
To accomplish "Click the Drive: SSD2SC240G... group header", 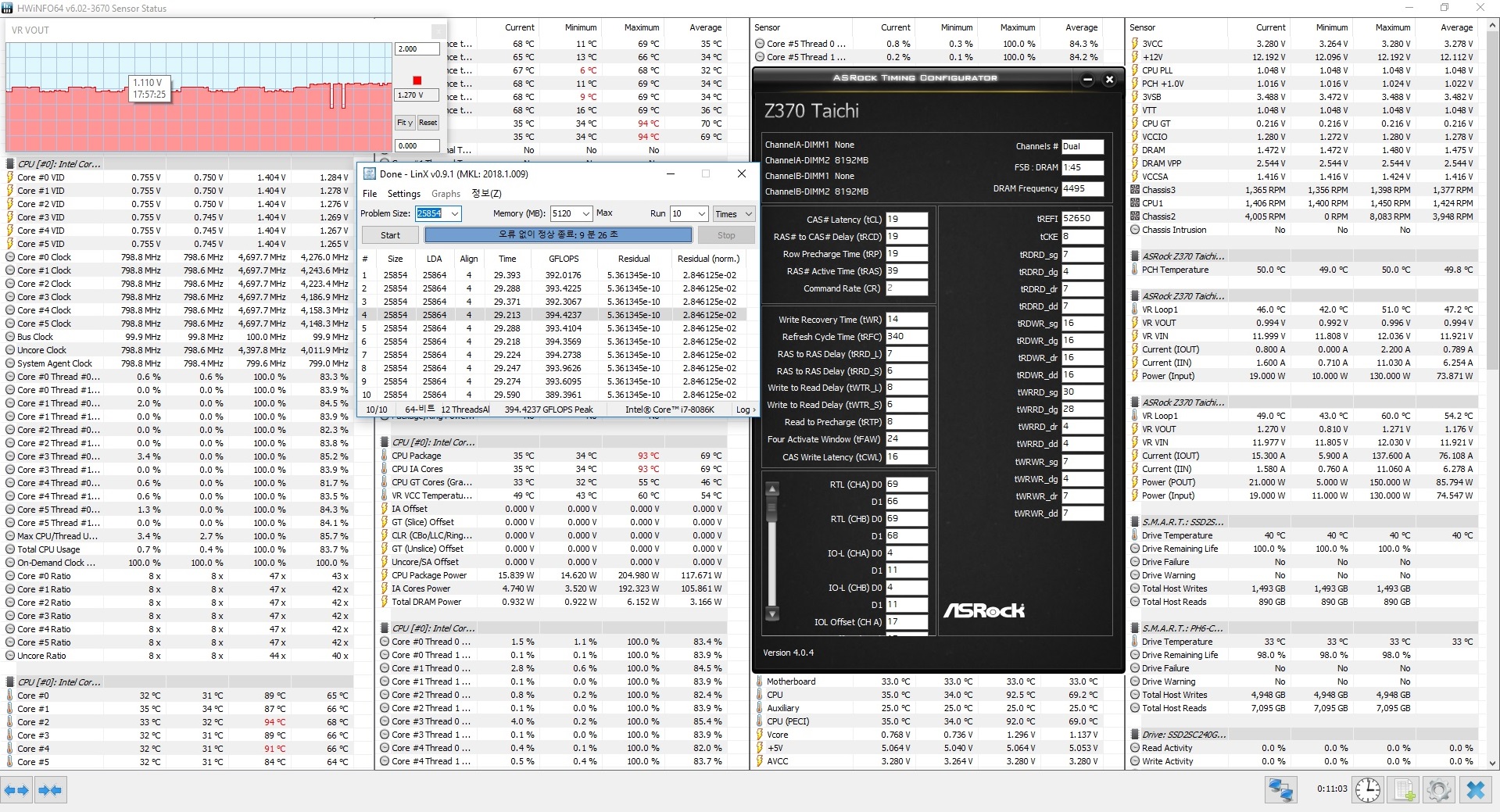I will [x=1183, y=735].
